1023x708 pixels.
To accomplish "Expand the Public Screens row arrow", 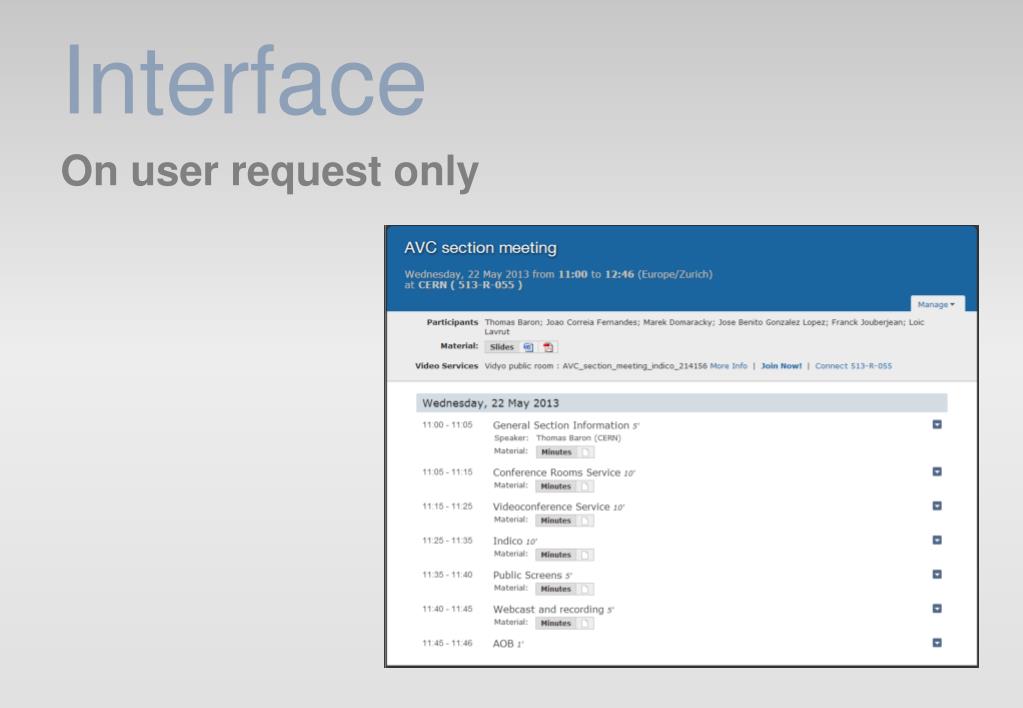I will (937, 574).
